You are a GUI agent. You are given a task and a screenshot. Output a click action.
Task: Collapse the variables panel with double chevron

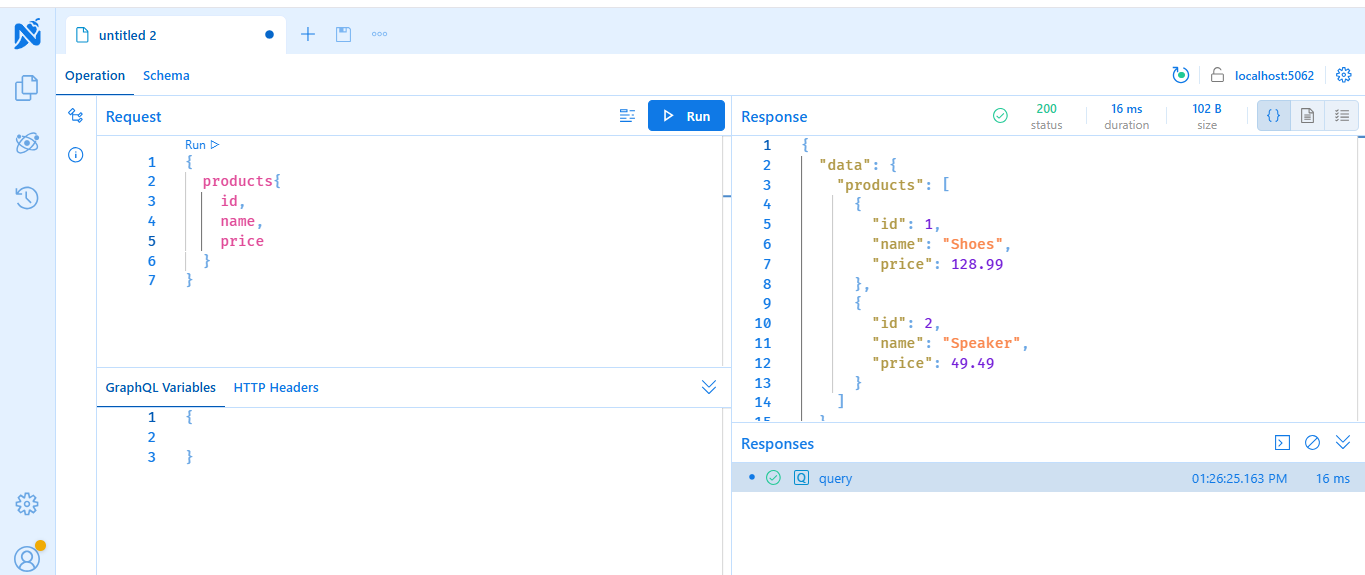coord(709,387)
